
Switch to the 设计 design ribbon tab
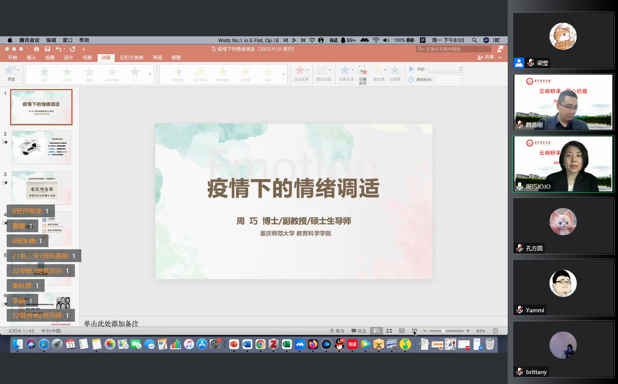pyautogui.click(x=69, y=58)
